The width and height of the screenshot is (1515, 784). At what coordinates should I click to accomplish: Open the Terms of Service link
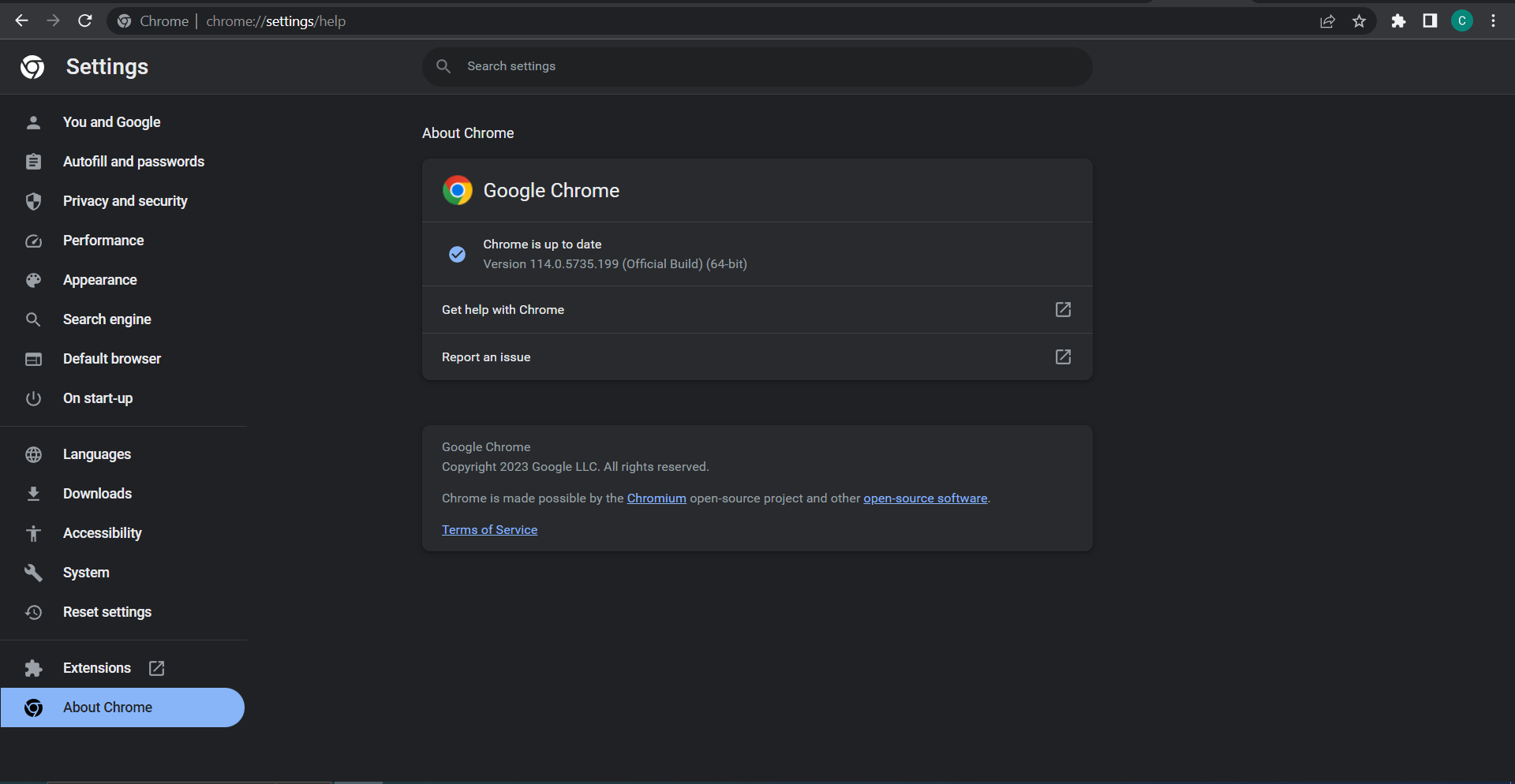[489, 530]
